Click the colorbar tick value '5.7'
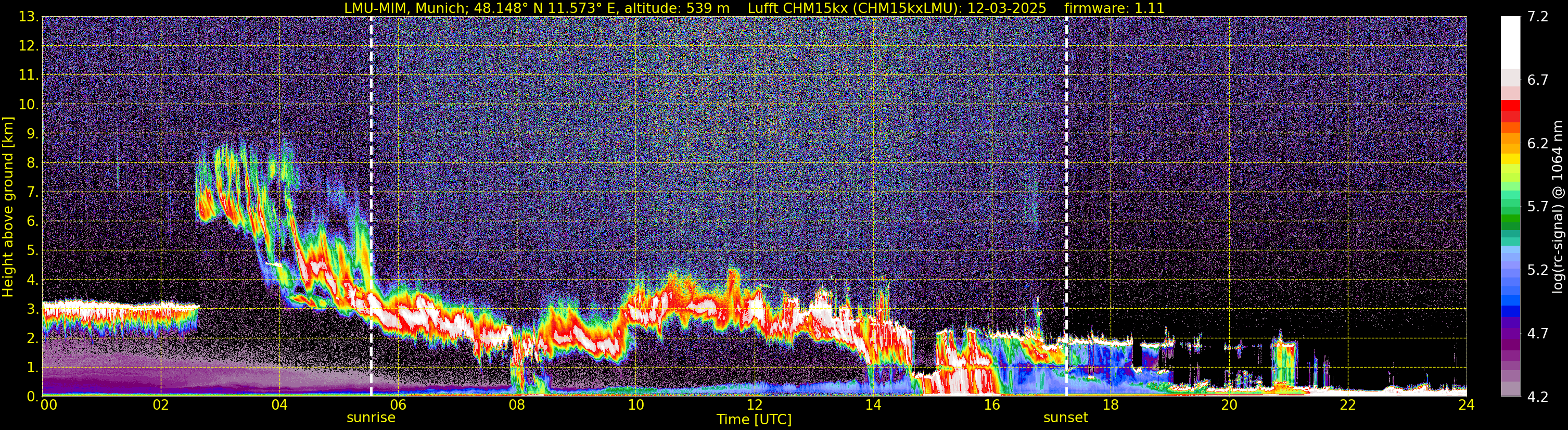 [x=1538, y=207]
